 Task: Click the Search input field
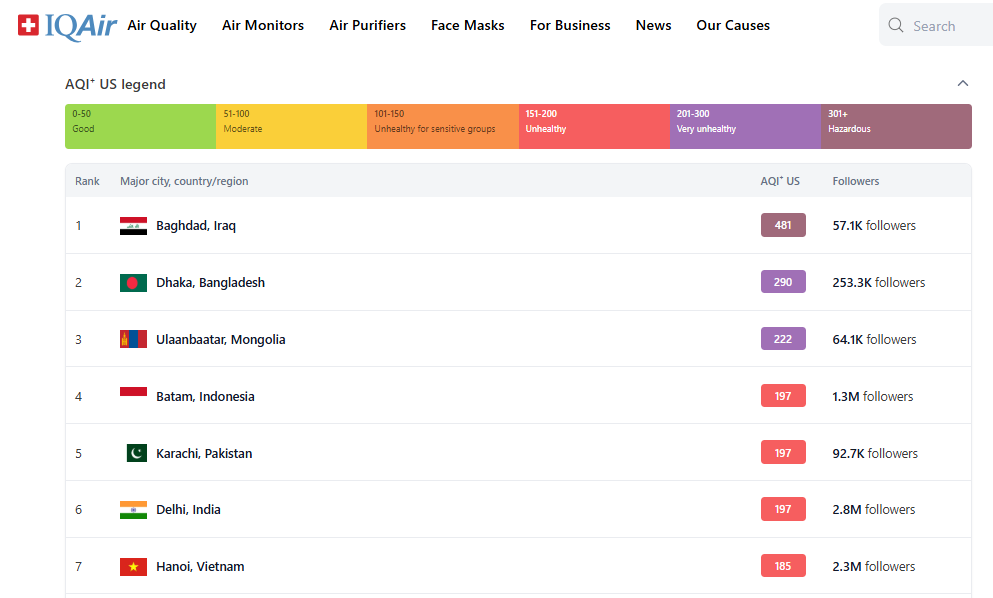(950, 26)
